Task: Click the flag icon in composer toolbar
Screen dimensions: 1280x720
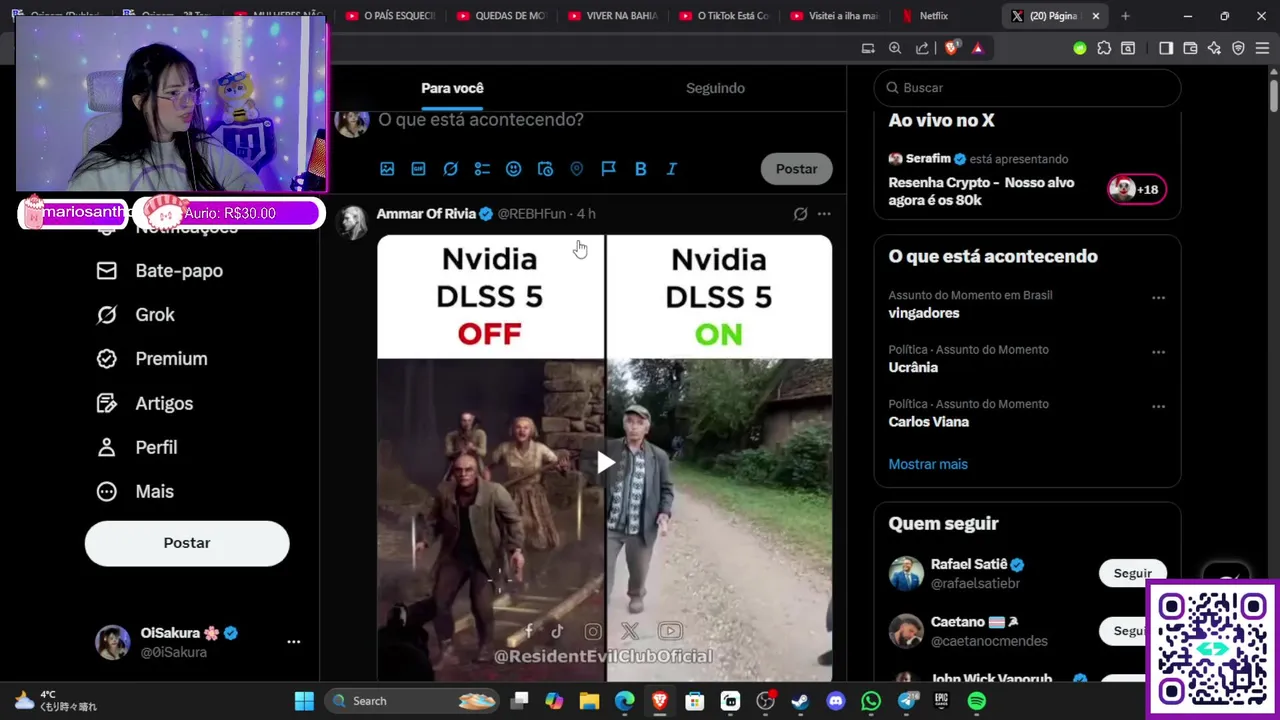Action: 608,169
